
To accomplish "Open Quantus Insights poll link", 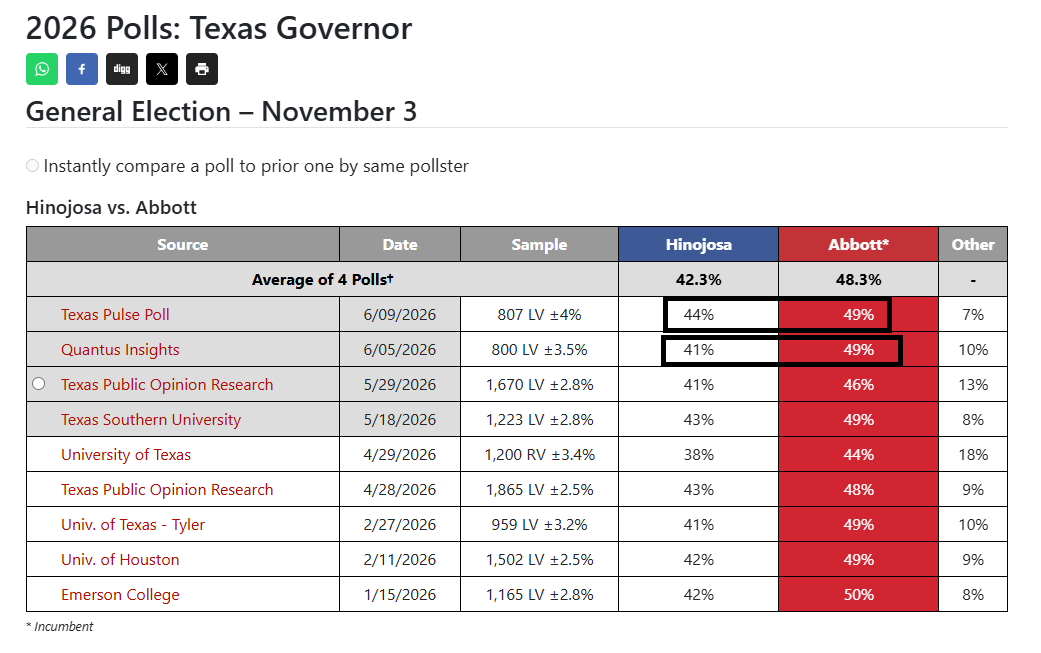I will pyautogui.click(x=120, y=350).
